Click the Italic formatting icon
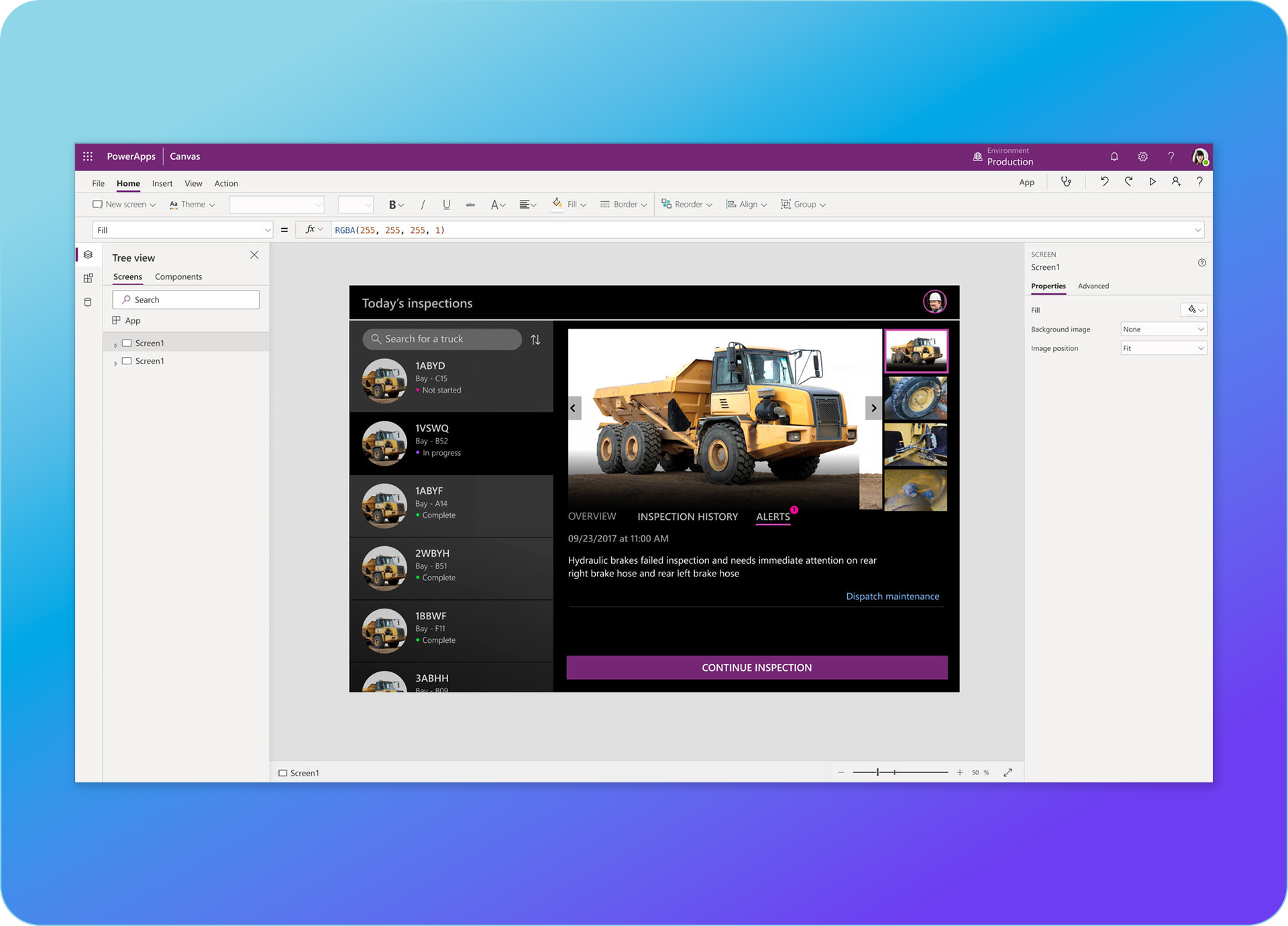The image size is (1288, 926). [x=423, y=205]
